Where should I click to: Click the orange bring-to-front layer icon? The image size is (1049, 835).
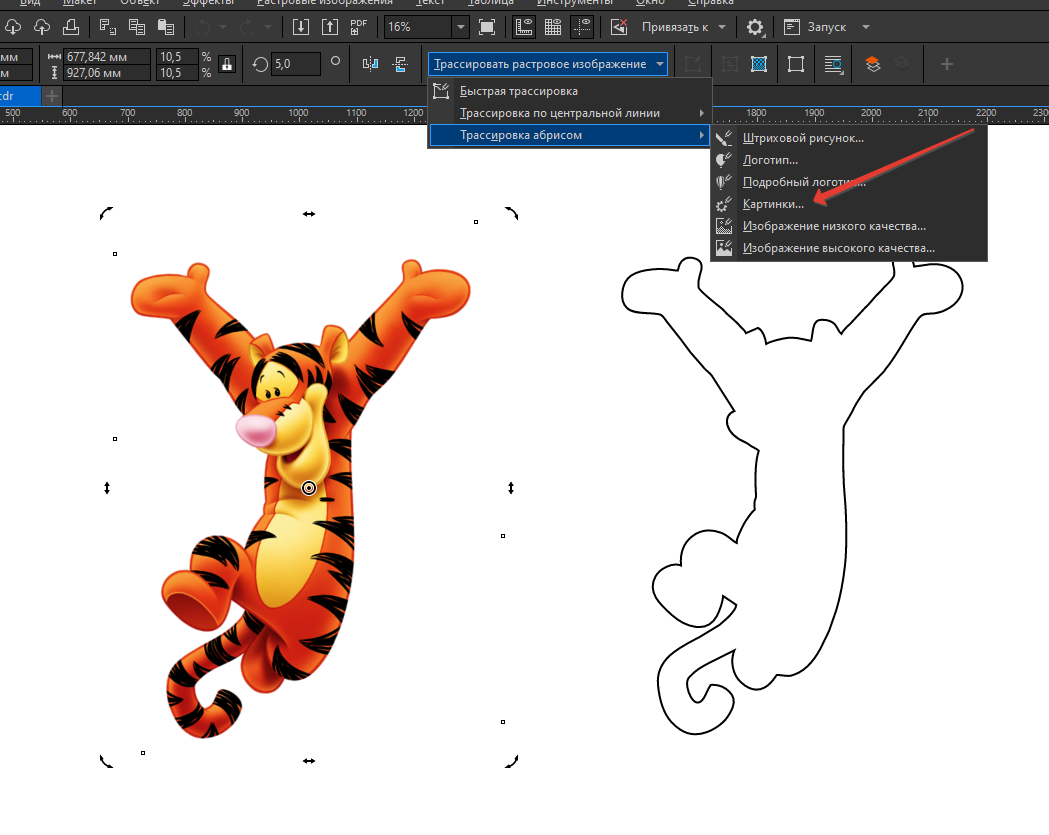point(872,64)
